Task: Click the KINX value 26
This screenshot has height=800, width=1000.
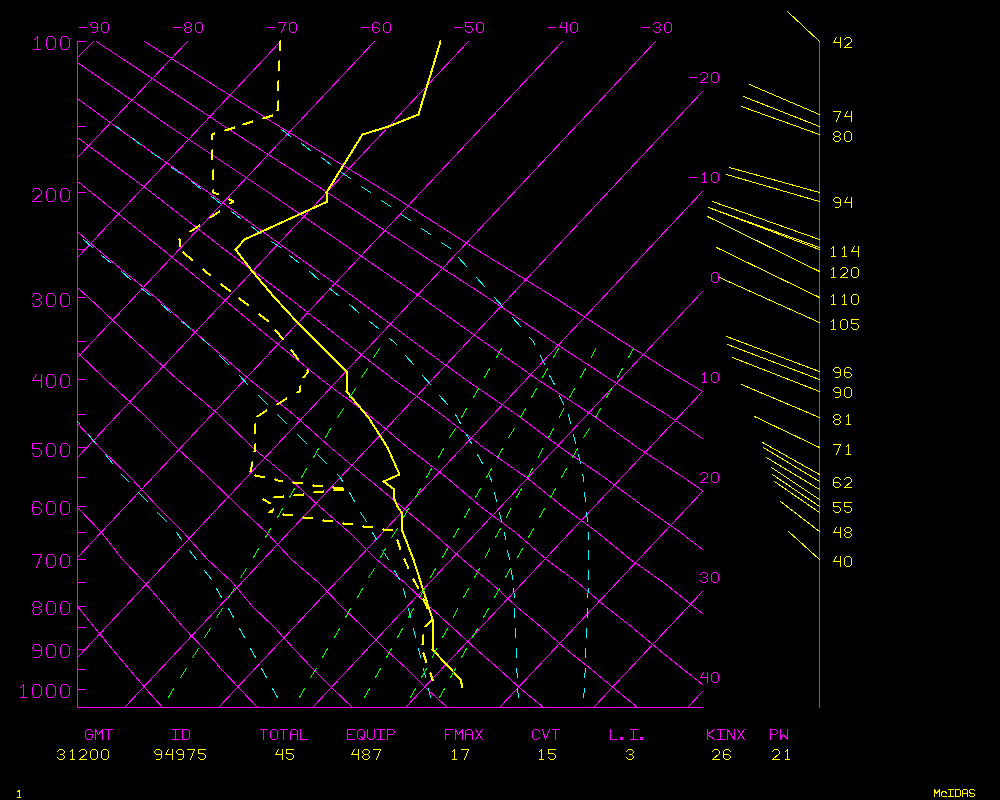Action: [x=721, y=755]
